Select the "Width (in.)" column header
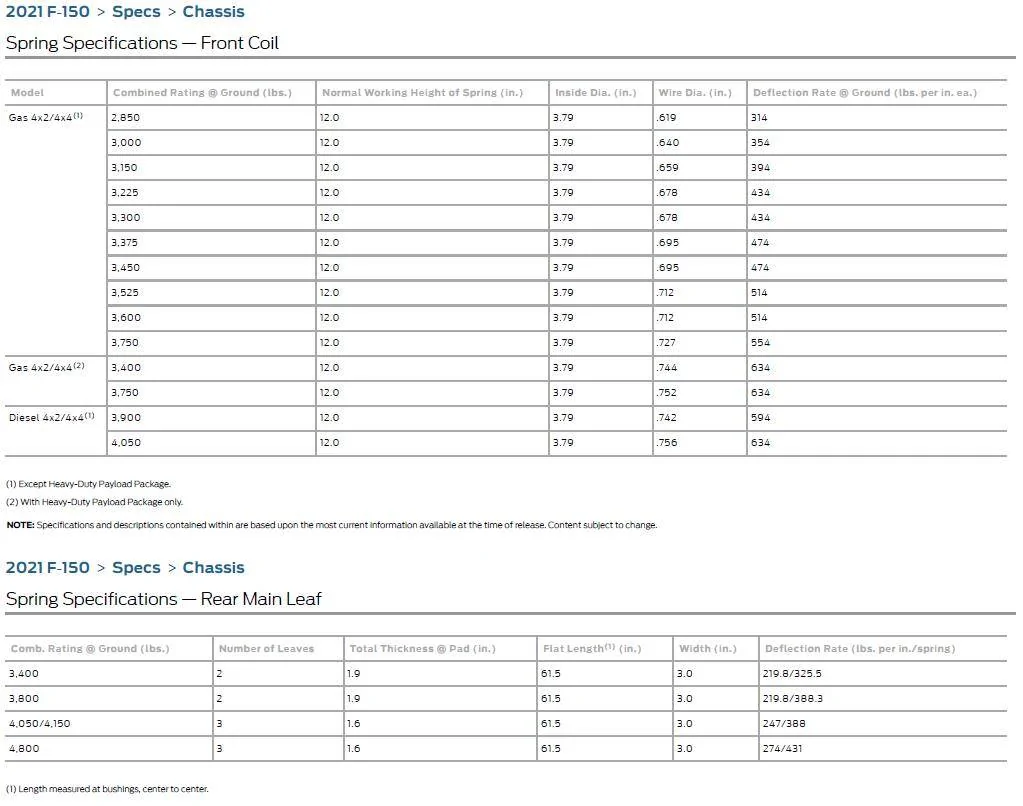The width and height of the screenshot is (1023, 806). 707,649
